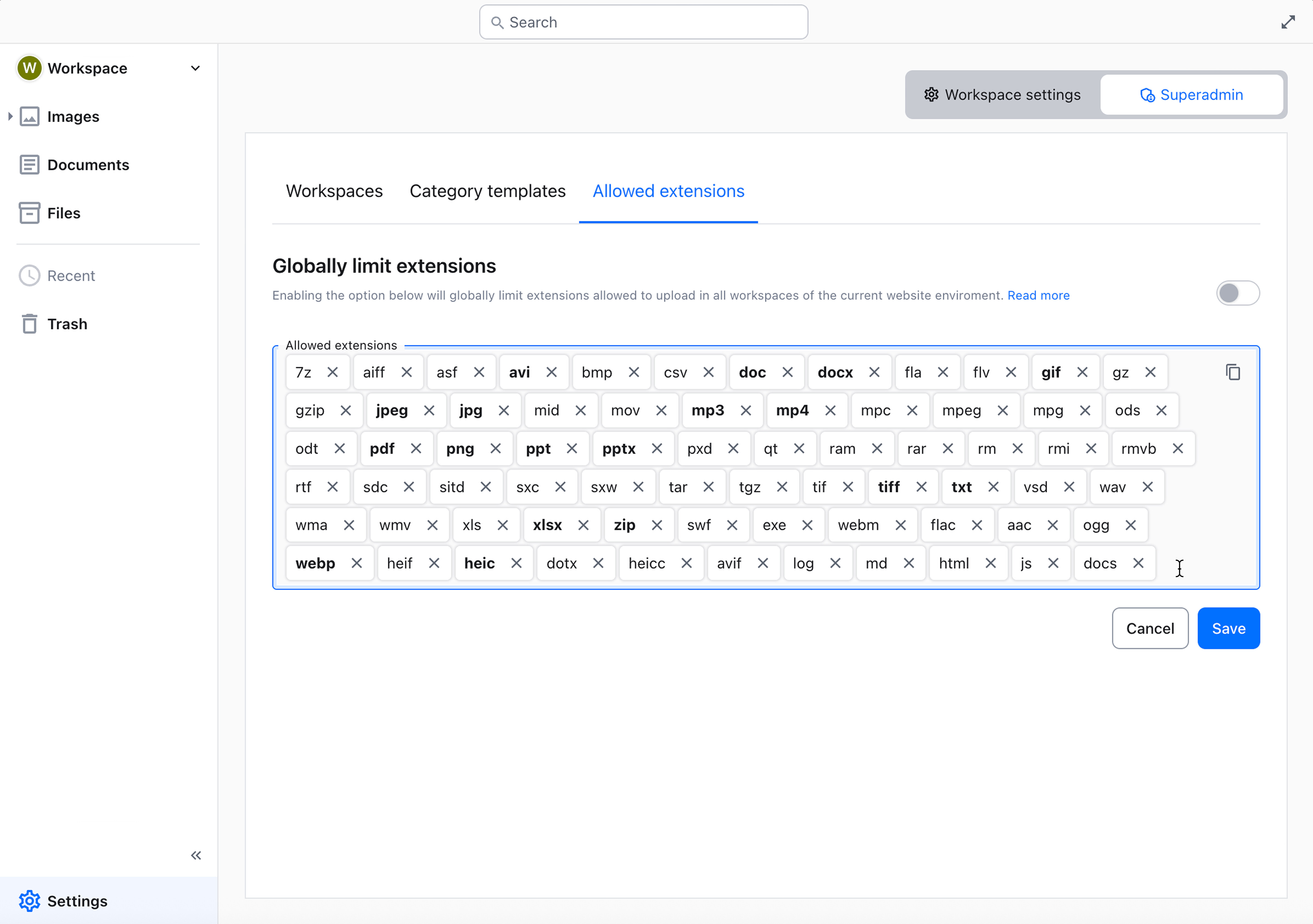The image size is (1313, 924).
Task: Remove the webp extension tag
Action: (x=356, y=563)
